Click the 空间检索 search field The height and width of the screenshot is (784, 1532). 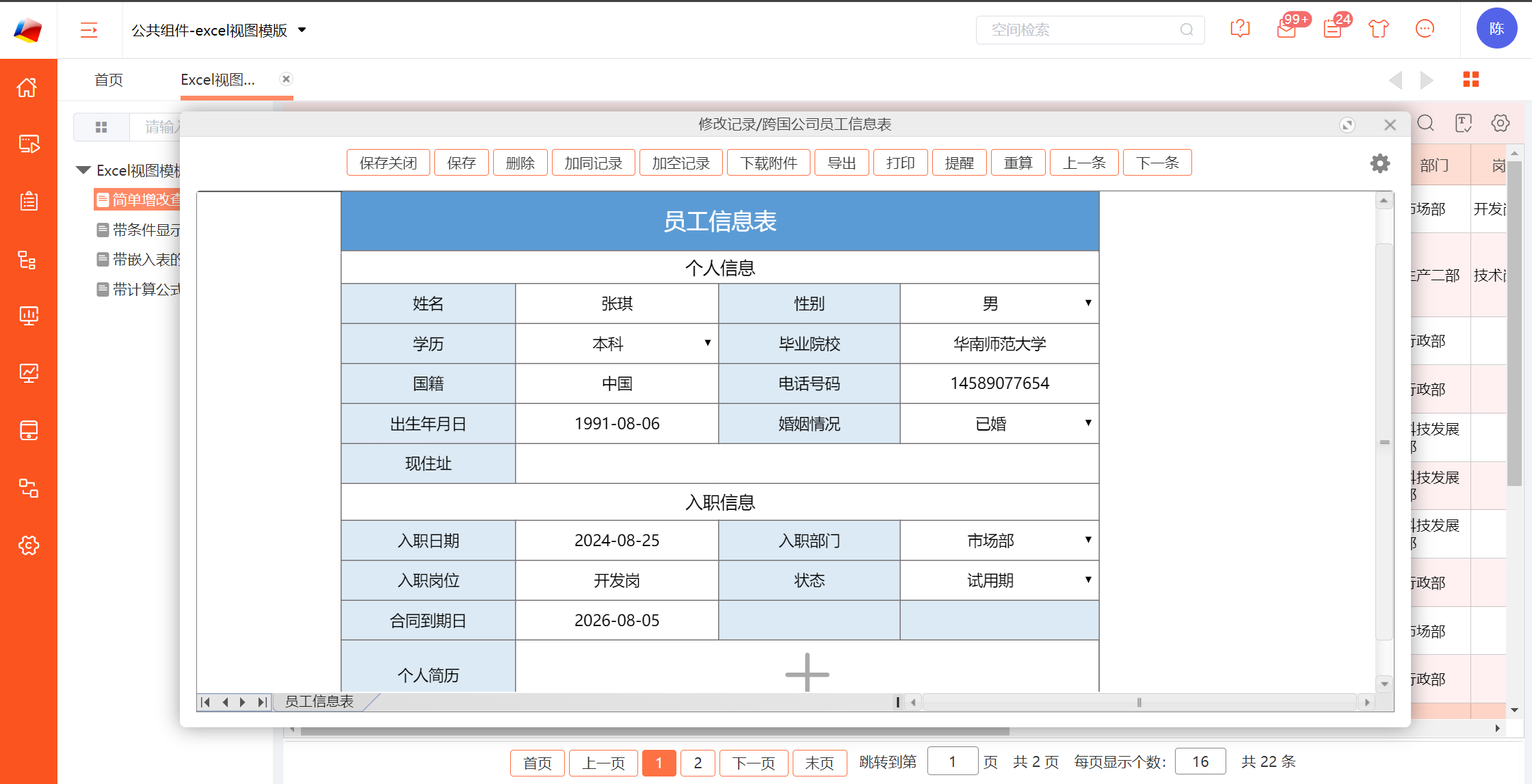[x=1090, y=30]
